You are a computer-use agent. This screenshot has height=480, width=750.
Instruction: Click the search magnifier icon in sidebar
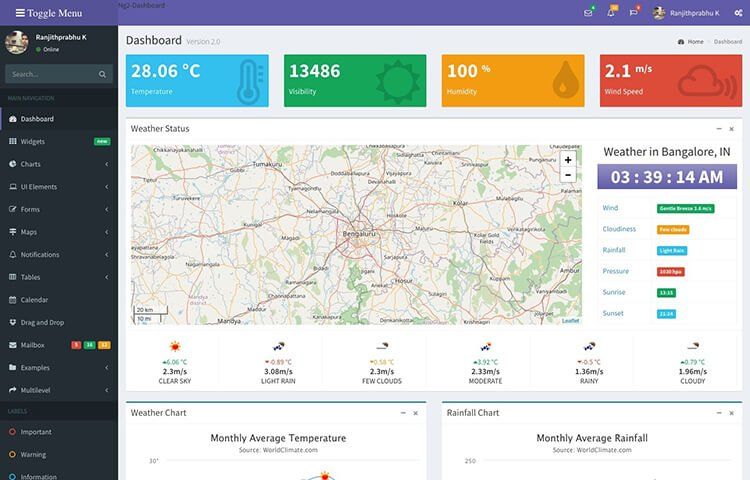tap(102, 74)
